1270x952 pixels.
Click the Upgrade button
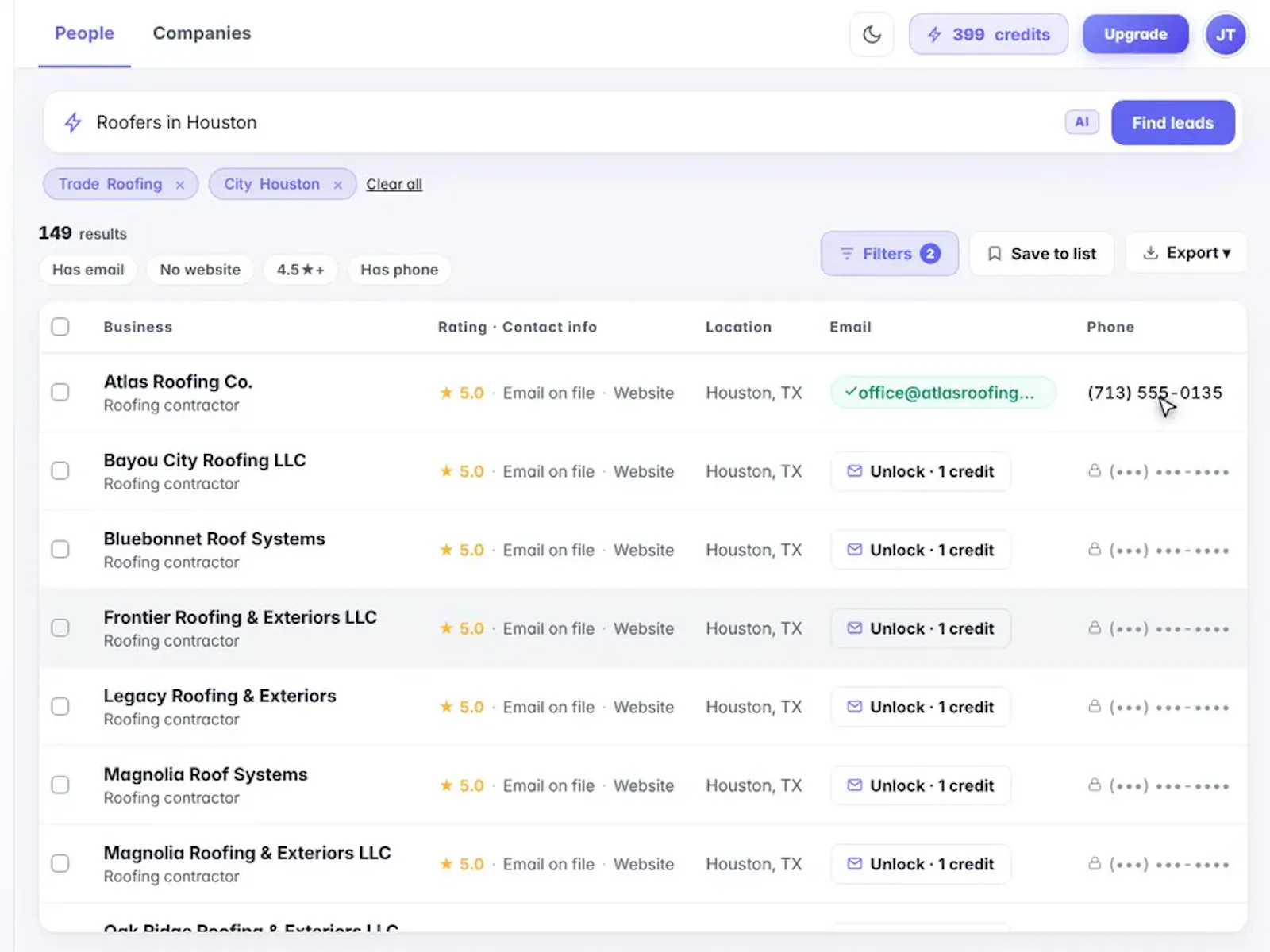[1135, 34]
